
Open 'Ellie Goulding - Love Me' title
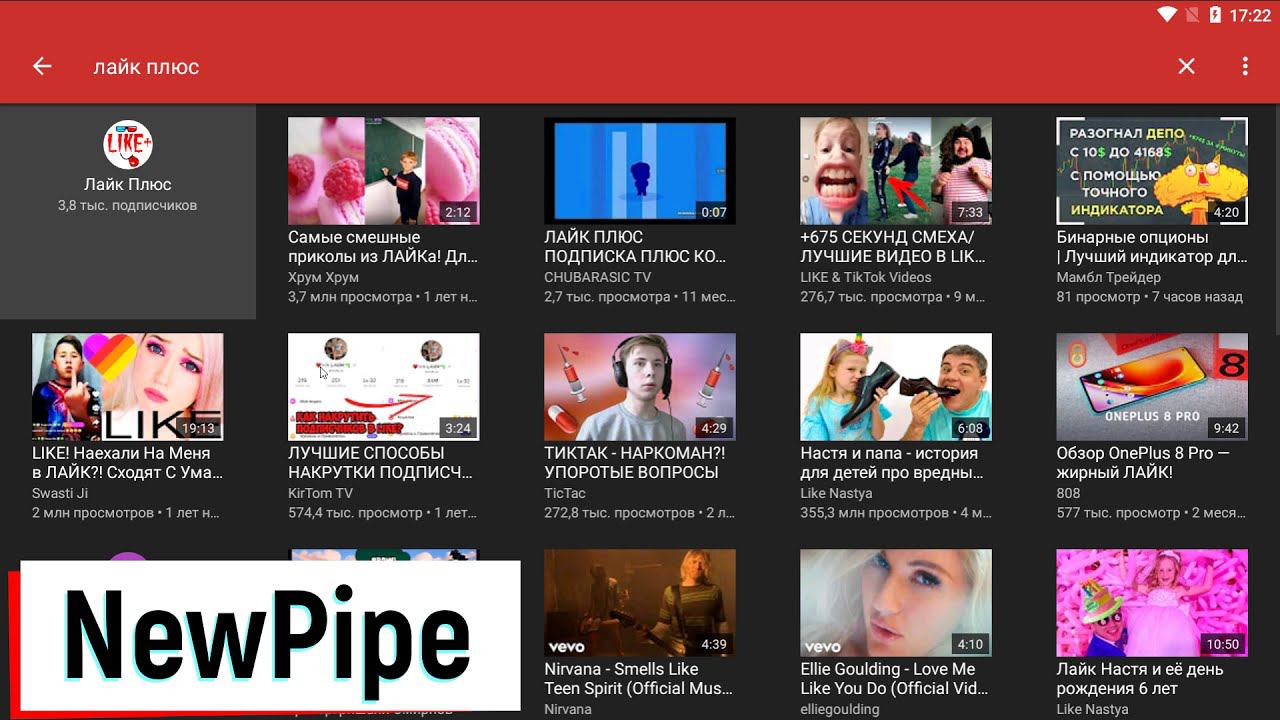(894, 679)
